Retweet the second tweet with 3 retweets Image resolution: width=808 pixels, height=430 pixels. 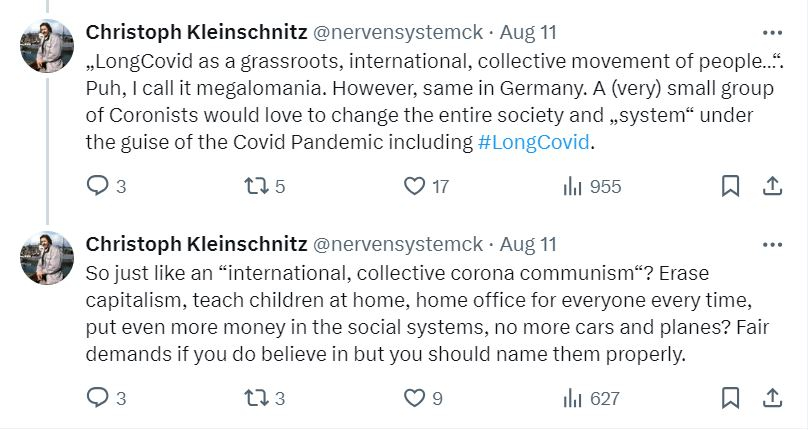click(255, 398)
